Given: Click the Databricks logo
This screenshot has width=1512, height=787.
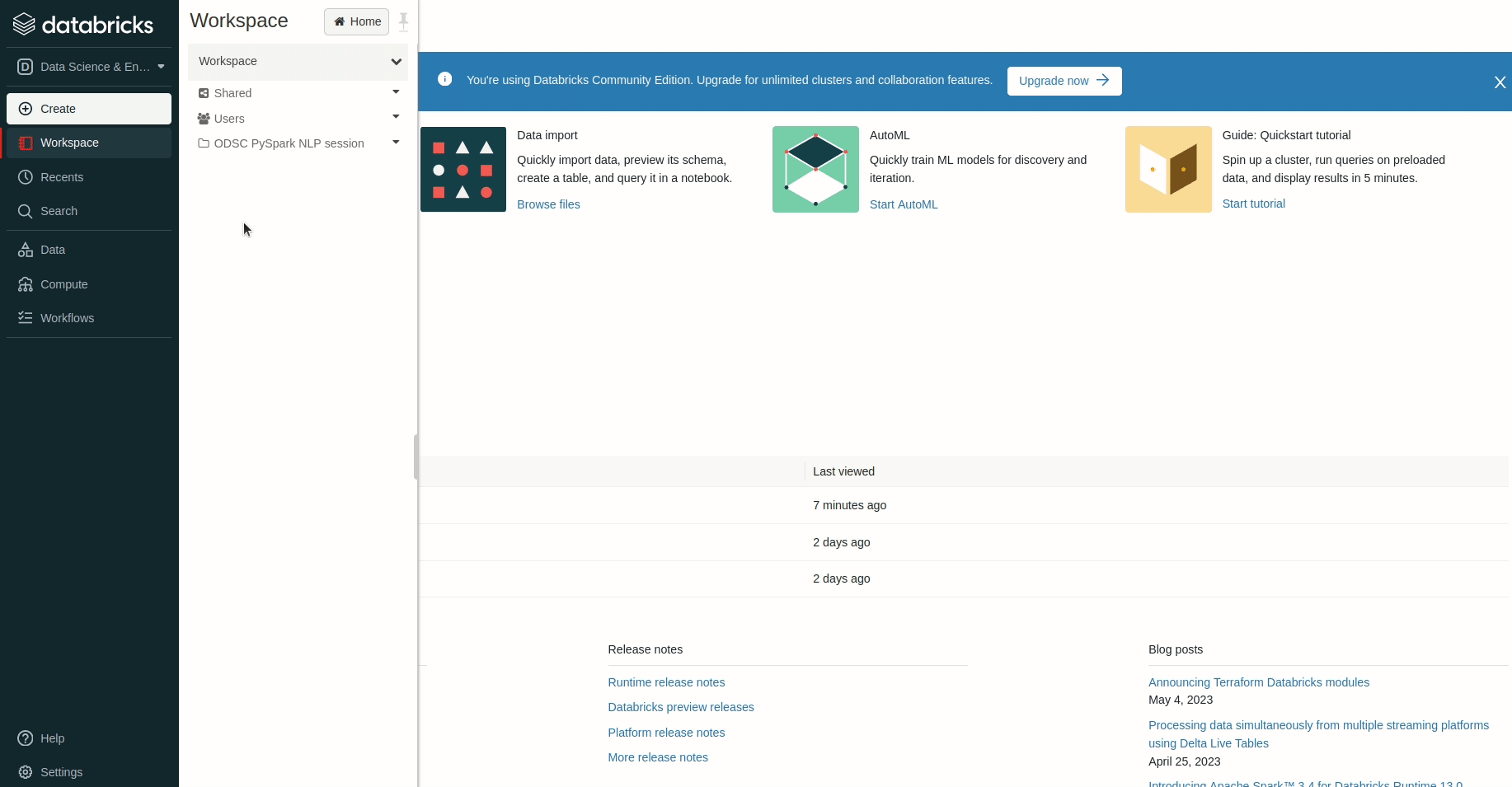Looking at the screenshot, I should (x=83, y=25).
